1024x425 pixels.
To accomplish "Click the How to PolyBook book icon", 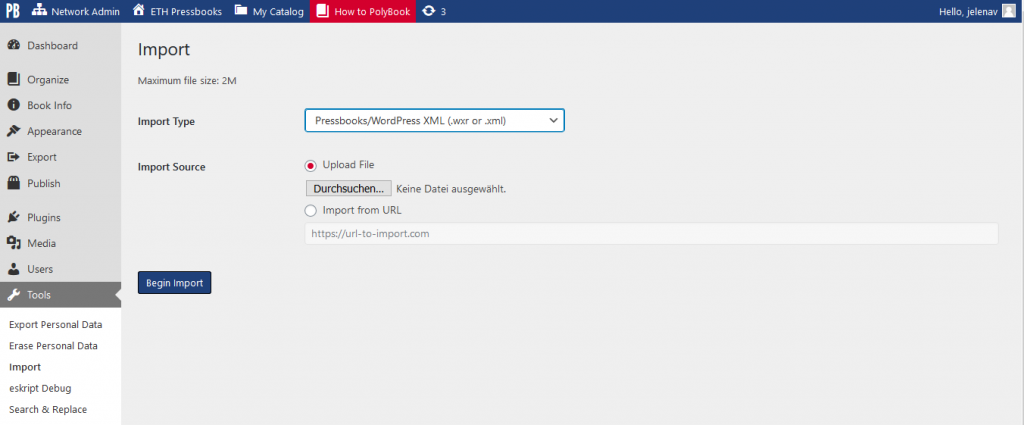I will tap(323, 11).
